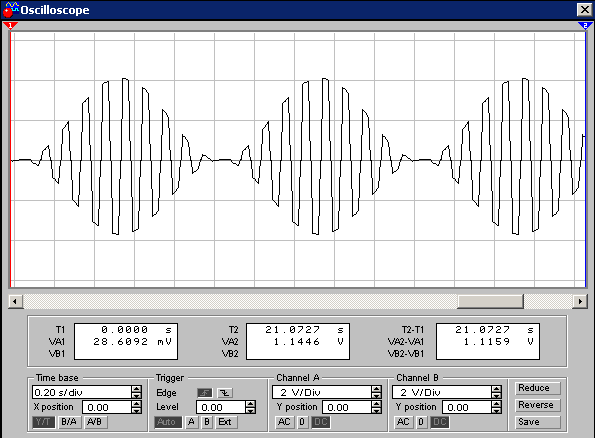
Task: Decrease the X position value
Action: point(137,410)
